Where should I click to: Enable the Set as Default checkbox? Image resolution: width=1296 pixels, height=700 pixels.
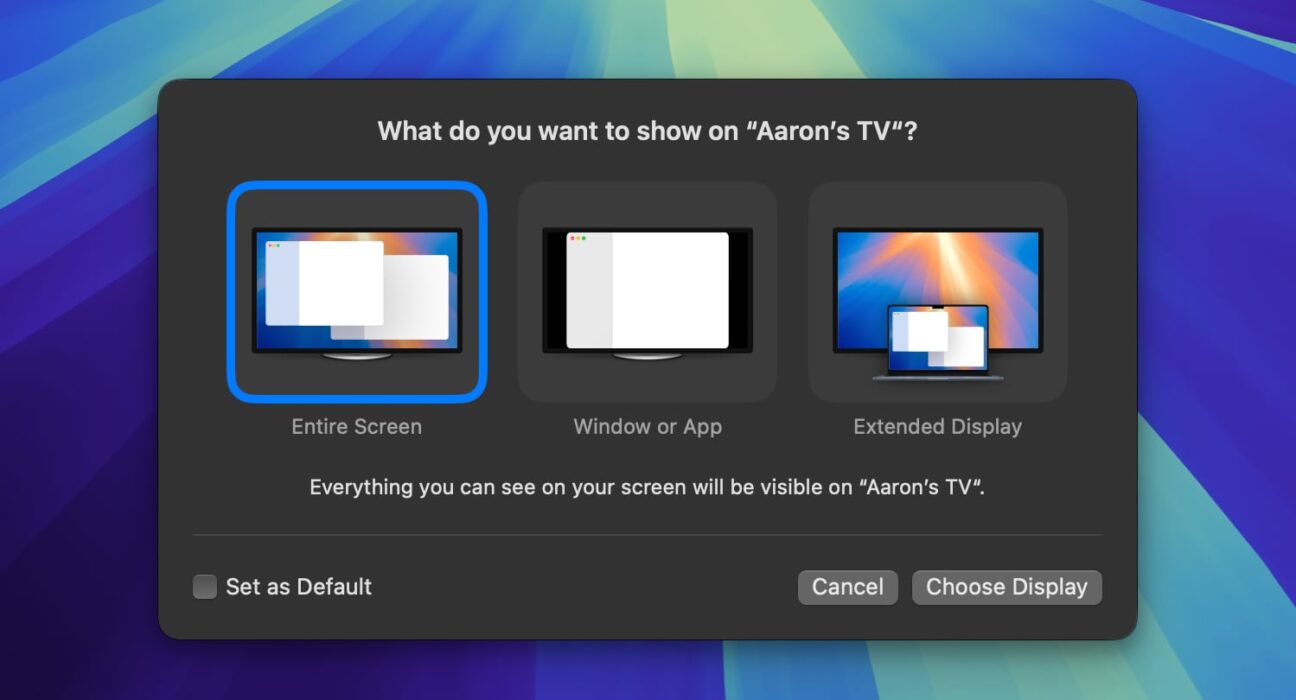tap(205, 587)
